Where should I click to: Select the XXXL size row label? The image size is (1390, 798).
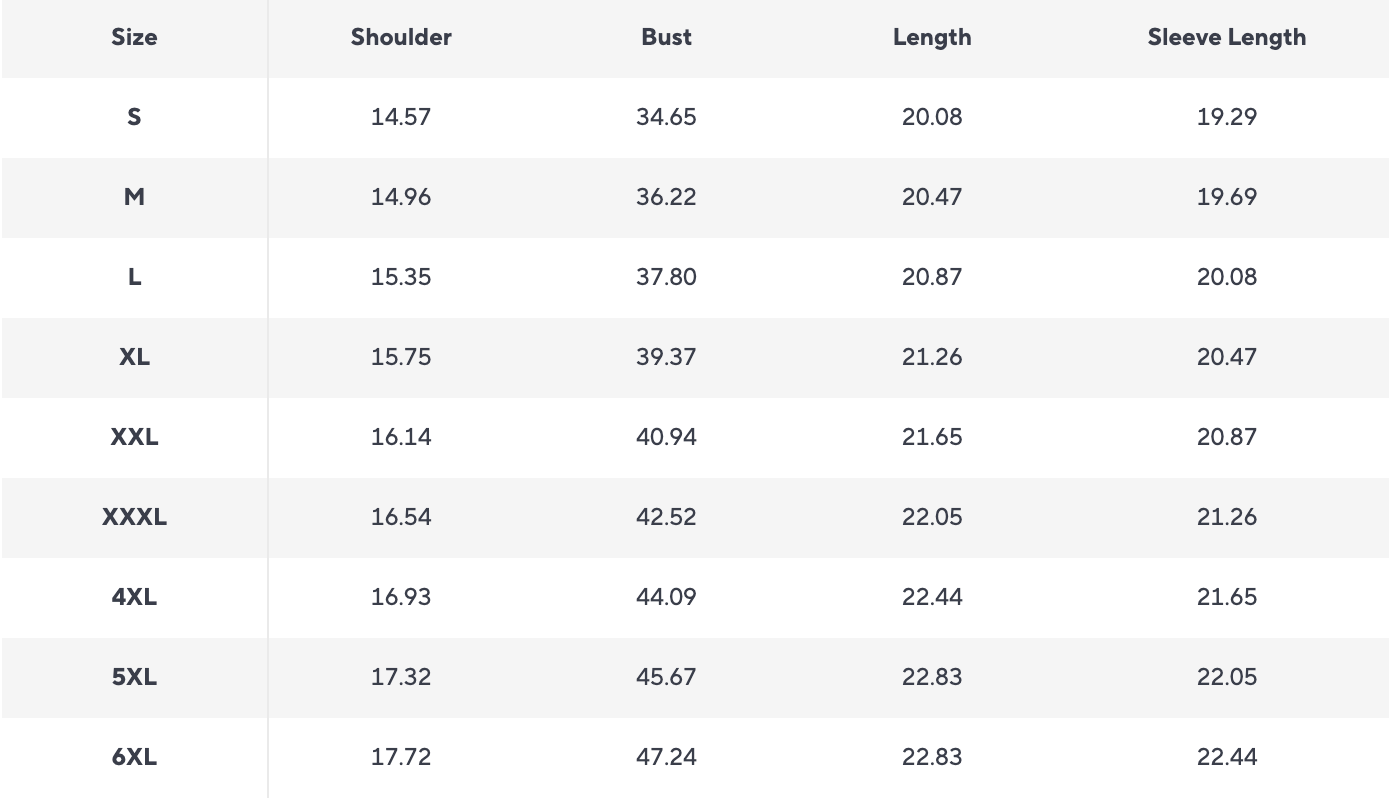pyautogui.click(x=134, y=517)
